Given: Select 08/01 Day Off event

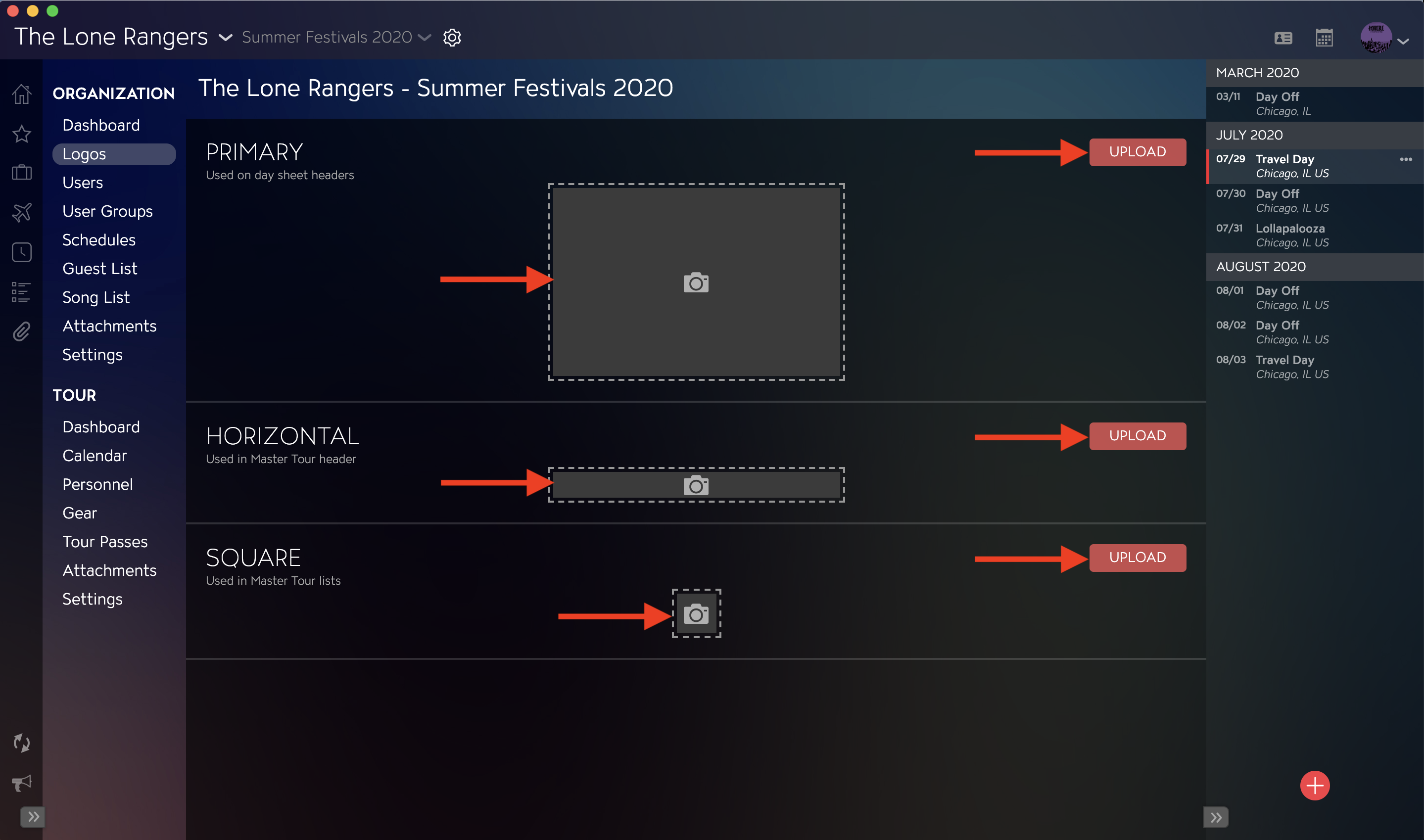Looking at the screenshot, I should point(1315,298).
